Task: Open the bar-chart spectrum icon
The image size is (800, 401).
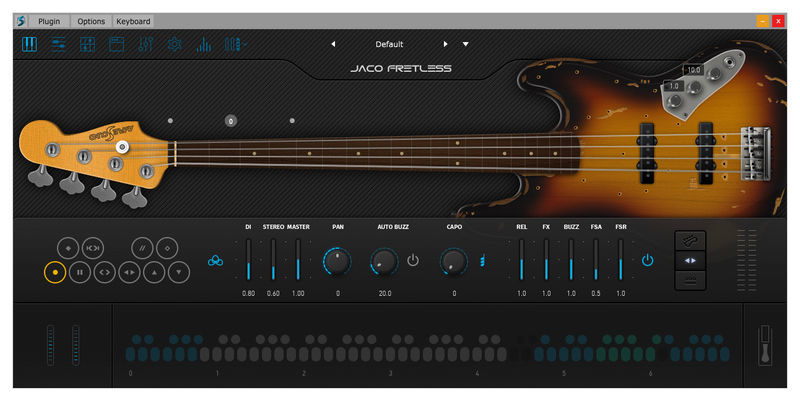Action: [x=204, y=44]
